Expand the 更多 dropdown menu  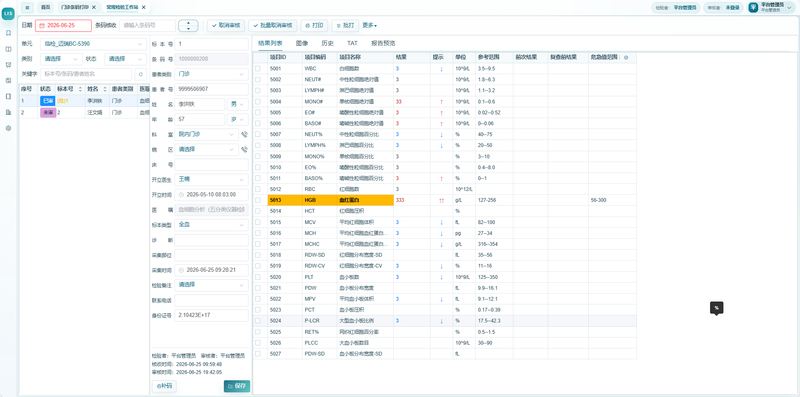(369, 25)
